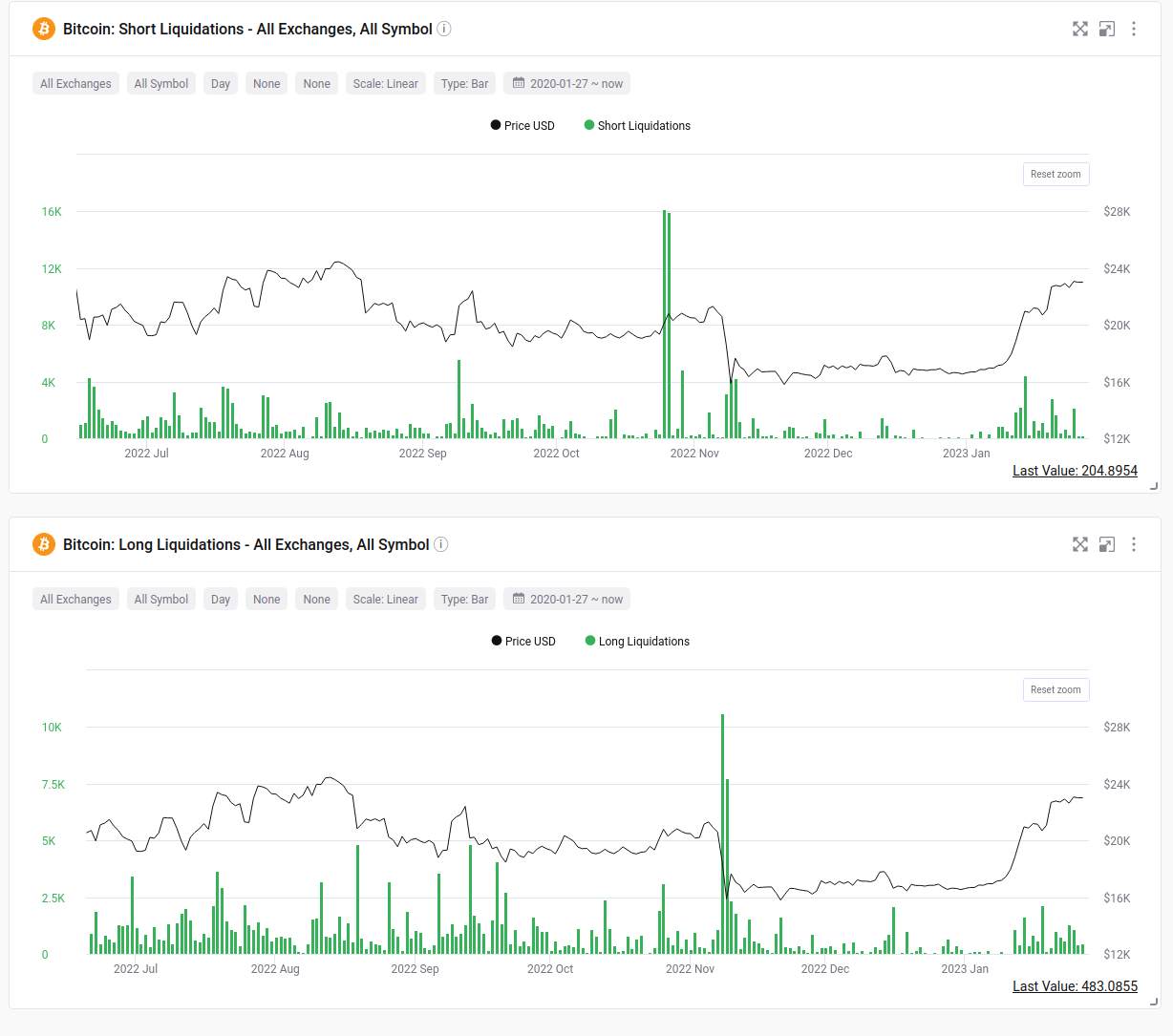Screen dimensions: 1173x1036
Task: Open All Exchanges dropdown in Short Liquidations chart
Action: tap(75, 84)
